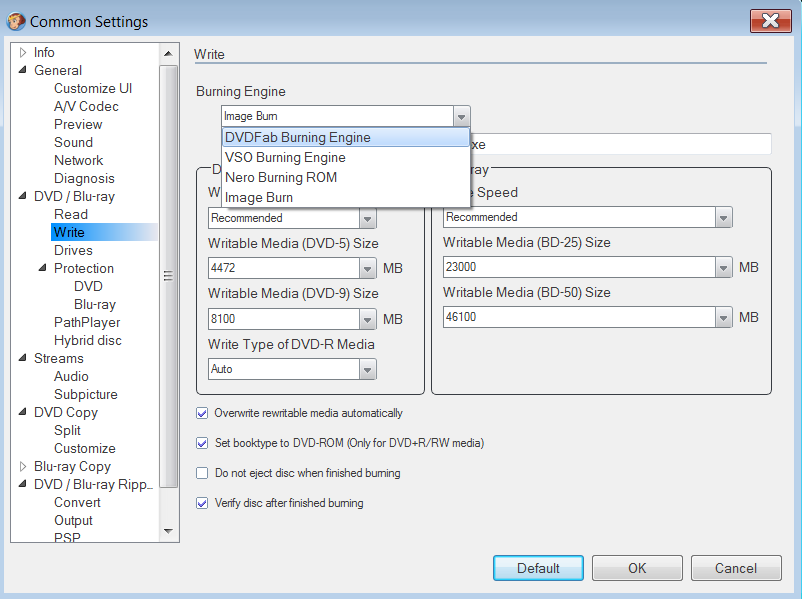Select Audio under Streams

point(72,376)
